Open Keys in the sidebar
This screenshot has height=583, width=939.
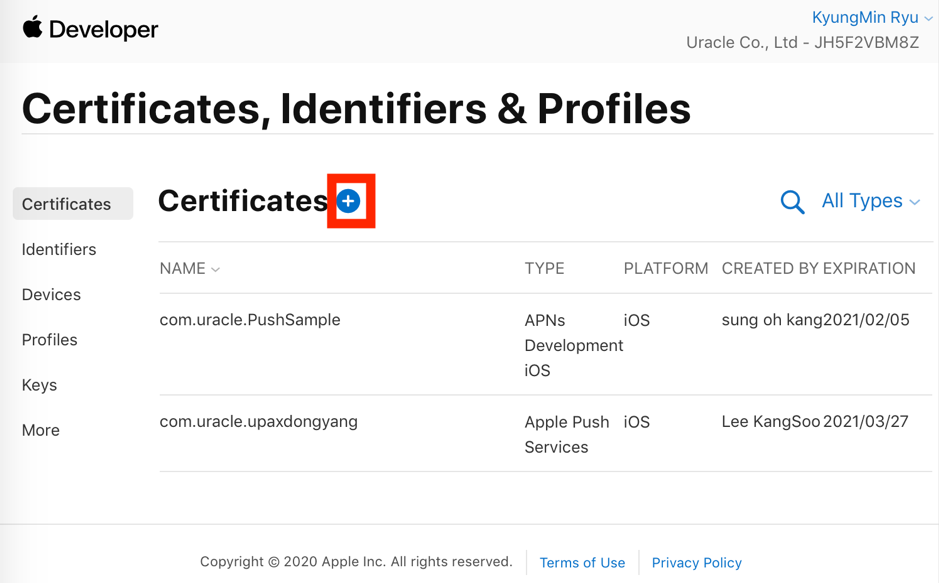click(x=39, y=385)
